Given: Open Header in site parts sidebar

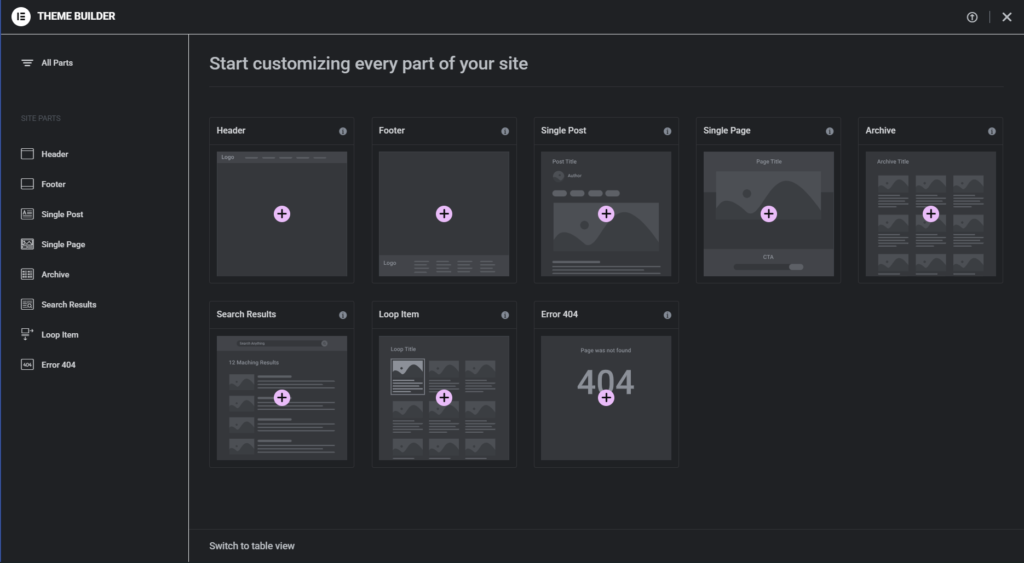Looking at the screenshot, I should click(x=54, y=154).
